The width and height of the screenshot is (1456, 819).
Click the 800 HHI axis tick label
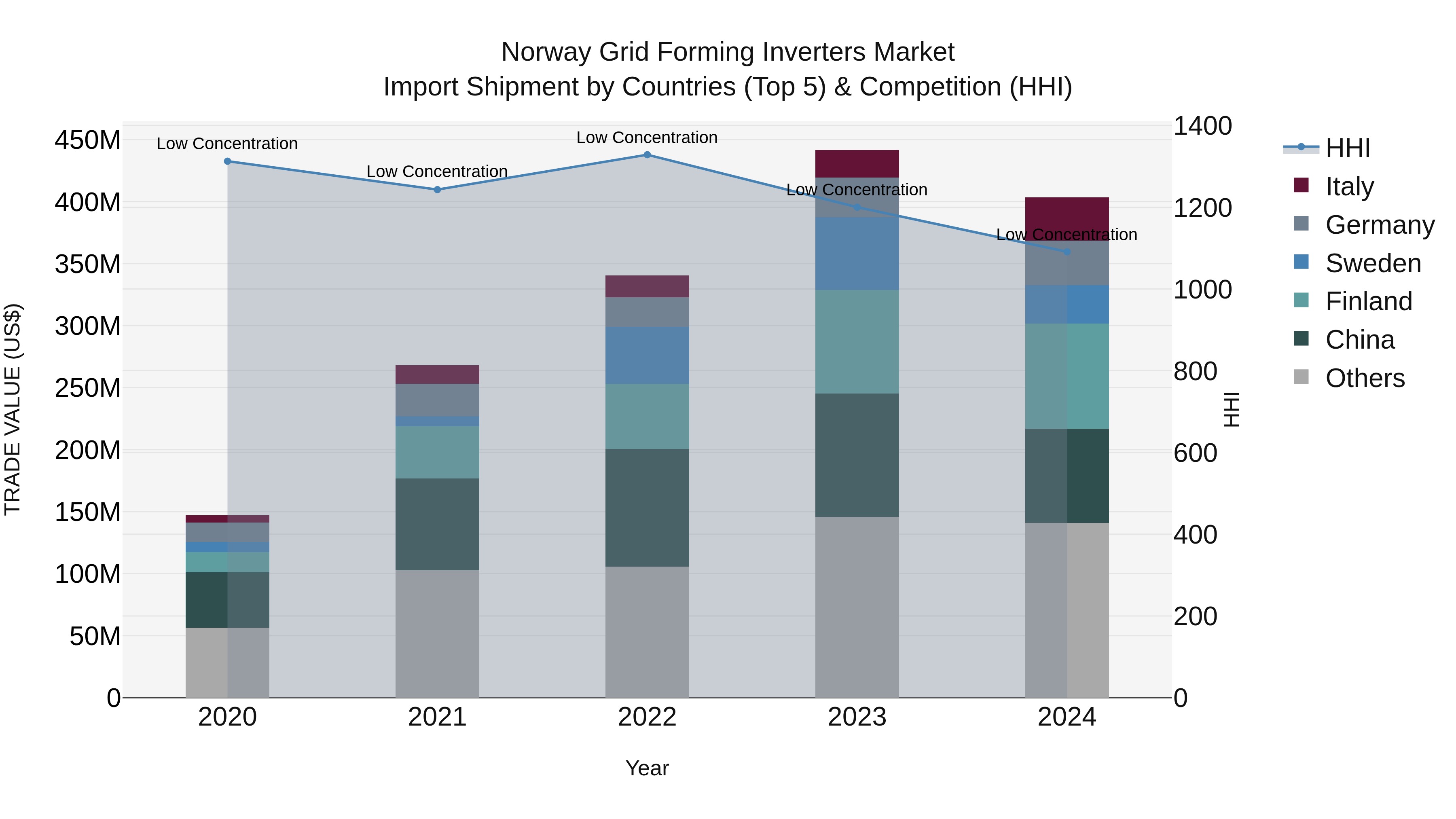pos(1196,371)
